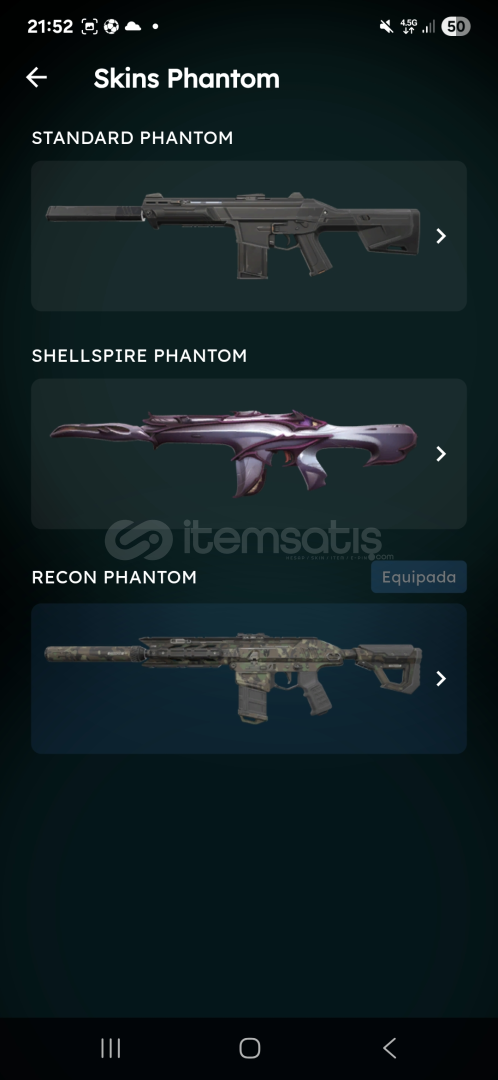Tap the Android navigation back button
The height and width of the screenshot is (1080, 498).
pyautogui.click(x=389, y=1048)
